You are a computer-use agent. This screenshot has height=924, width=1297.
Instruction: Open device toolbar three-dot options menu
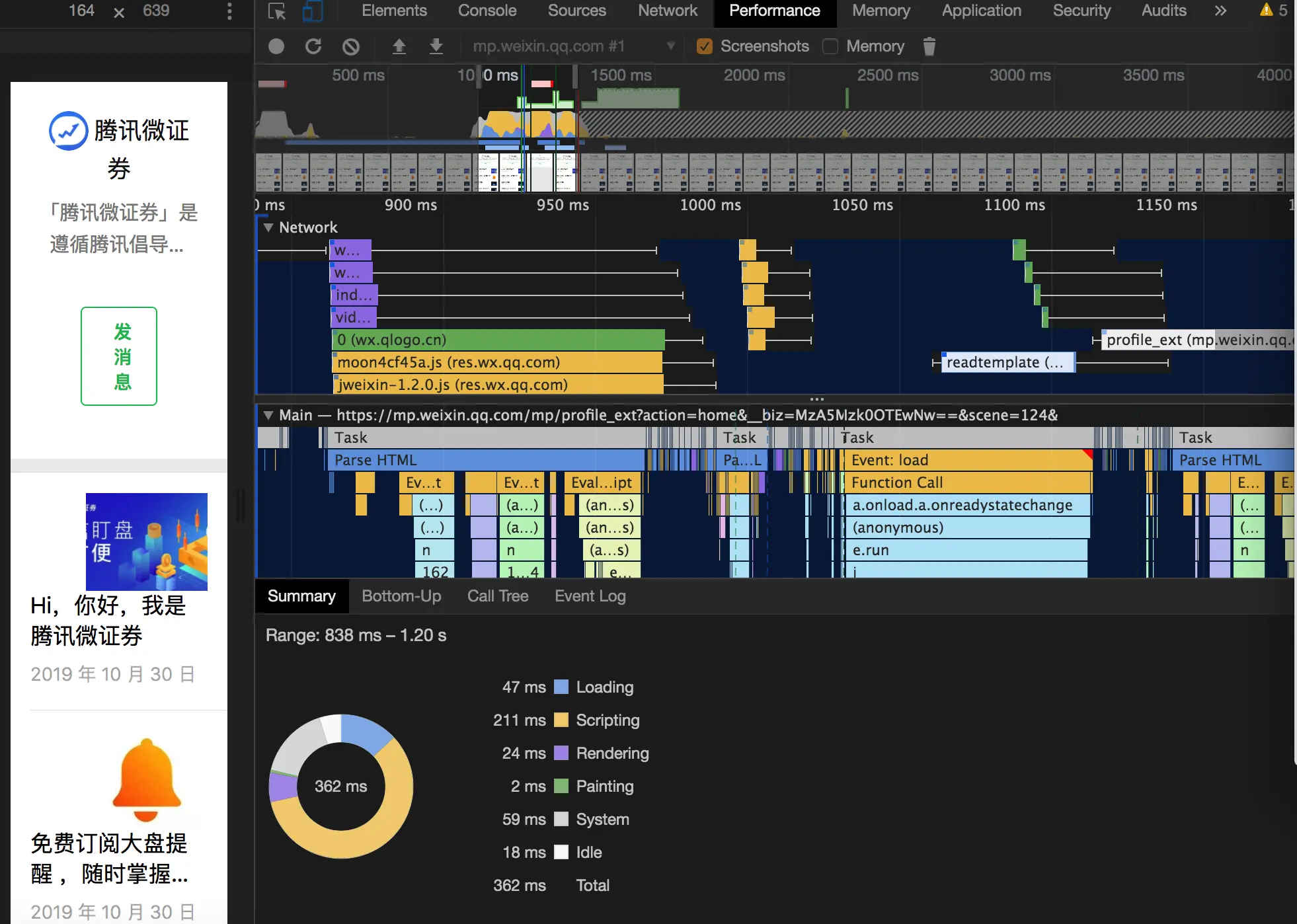(x=229, y=11)
